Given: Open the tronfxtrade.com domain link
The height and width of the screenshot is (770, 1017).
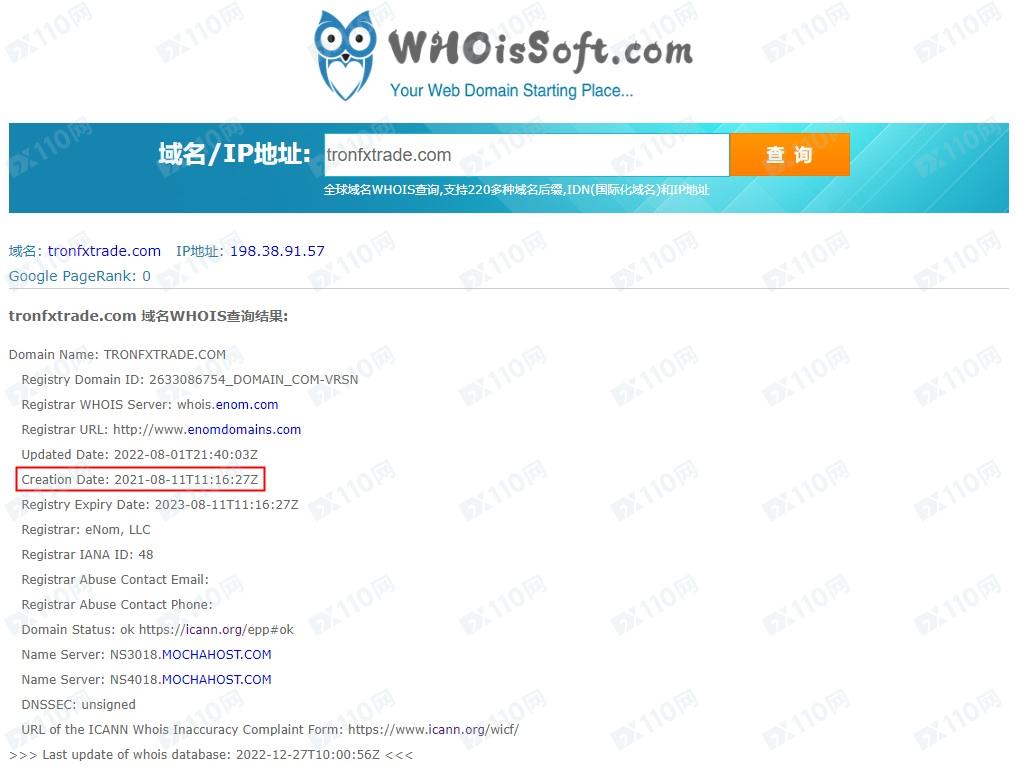Looking at the screenshot, I should 104,251.
